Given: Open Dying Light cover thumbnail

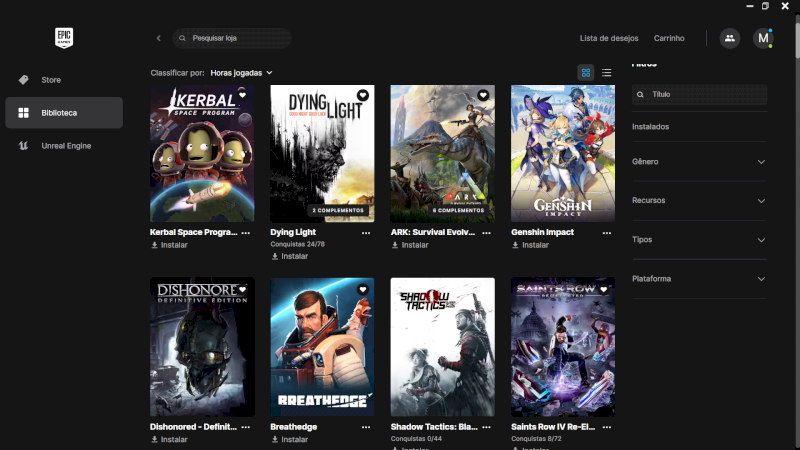Looking at the screenshot, I should pyautogui.click(x=322, y=154).
